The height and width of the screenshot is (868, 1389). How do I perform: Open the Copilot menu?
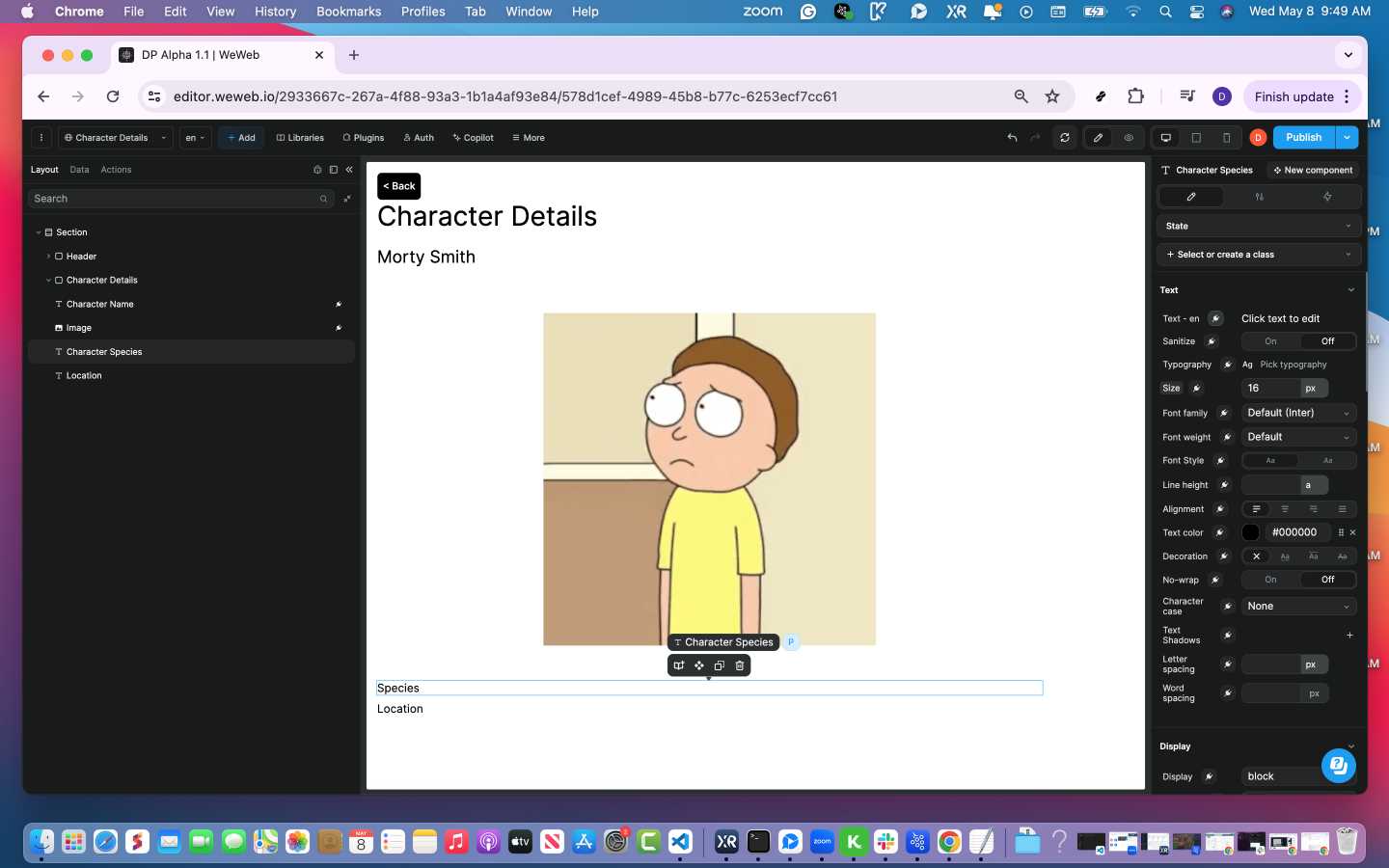[474, 138]
